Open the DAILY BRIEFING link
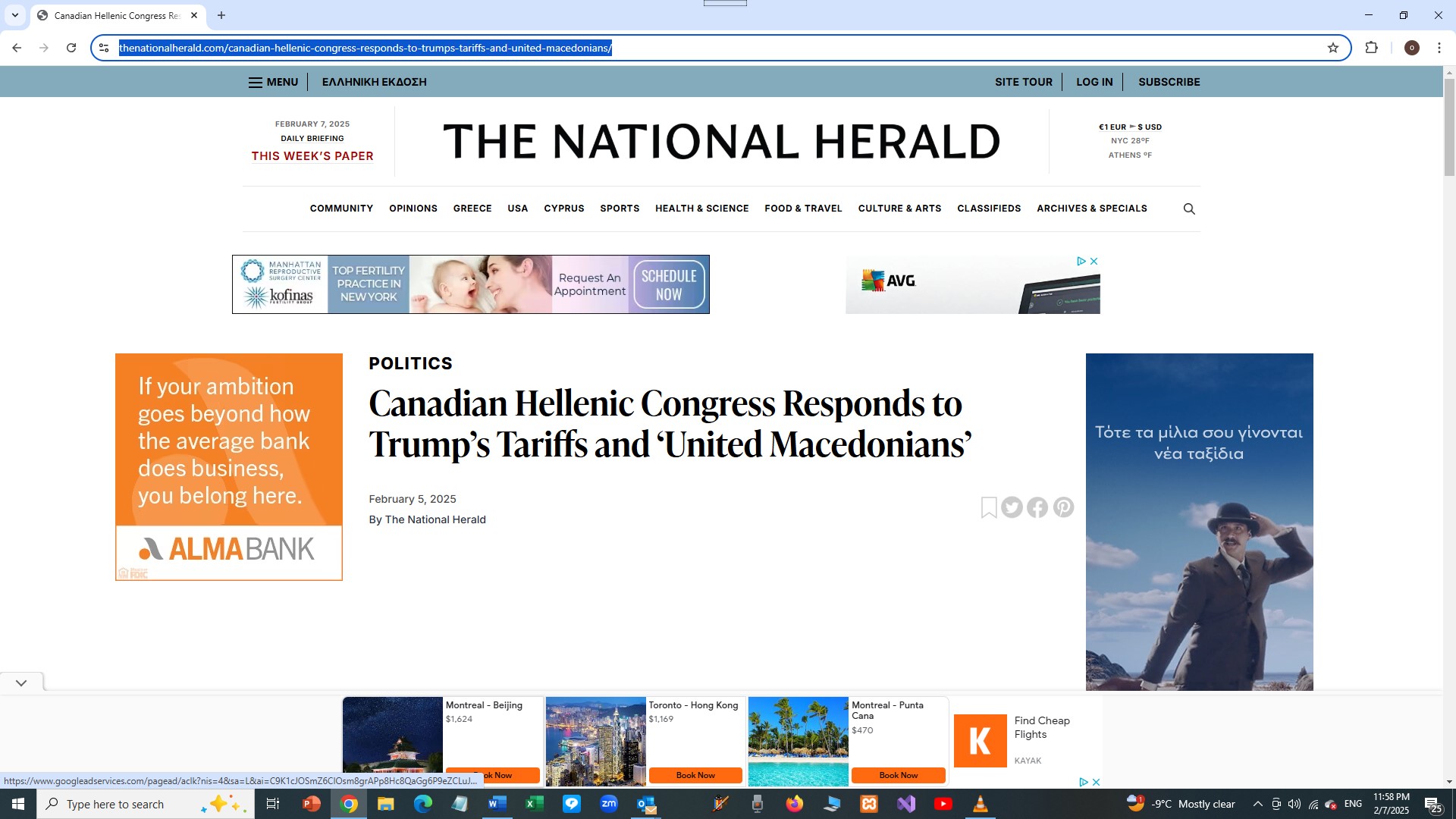 tap(312, 139)
